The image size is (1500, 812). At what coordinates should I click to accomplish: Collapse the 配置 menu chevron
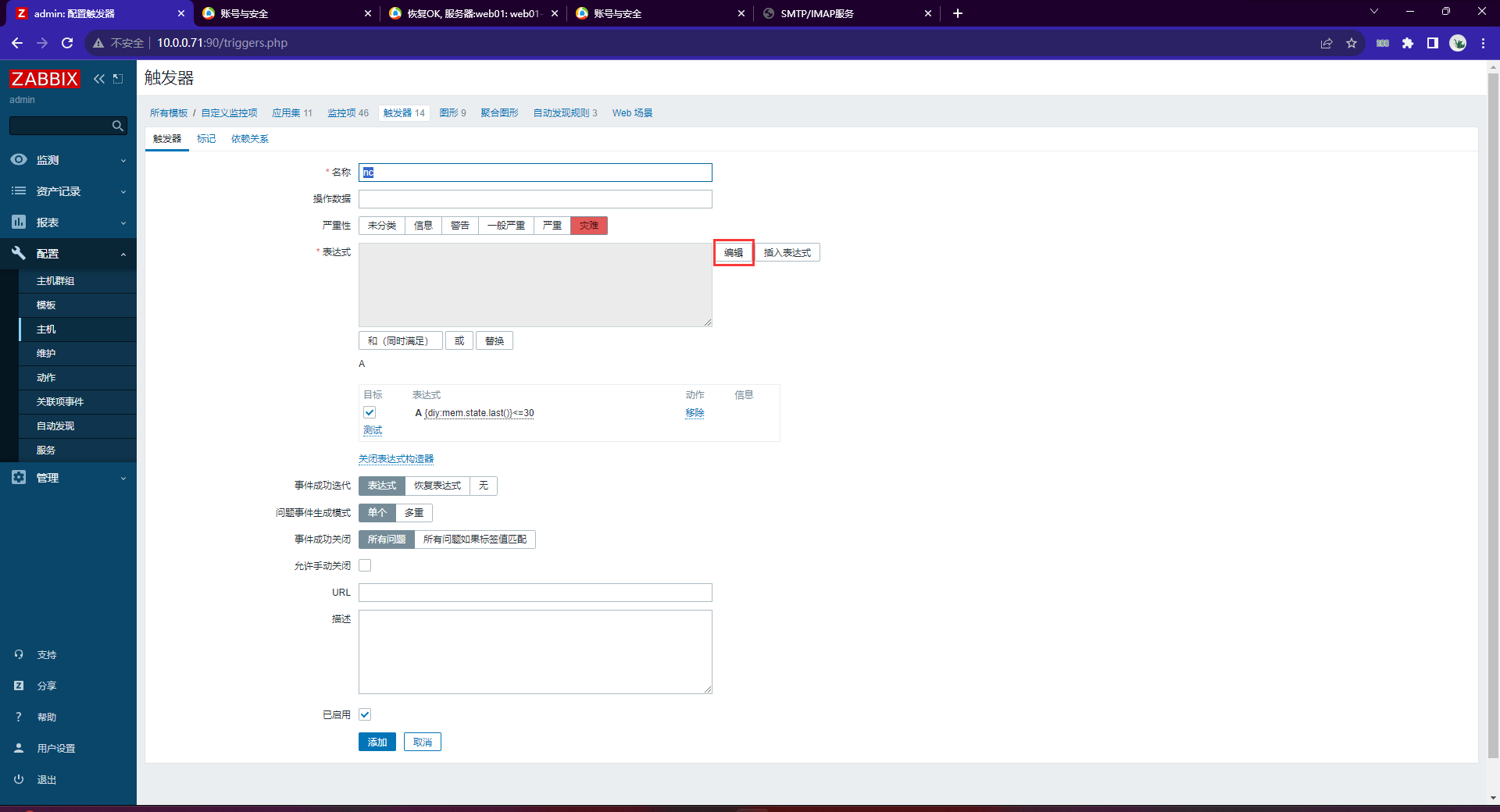tap(123, 254)
